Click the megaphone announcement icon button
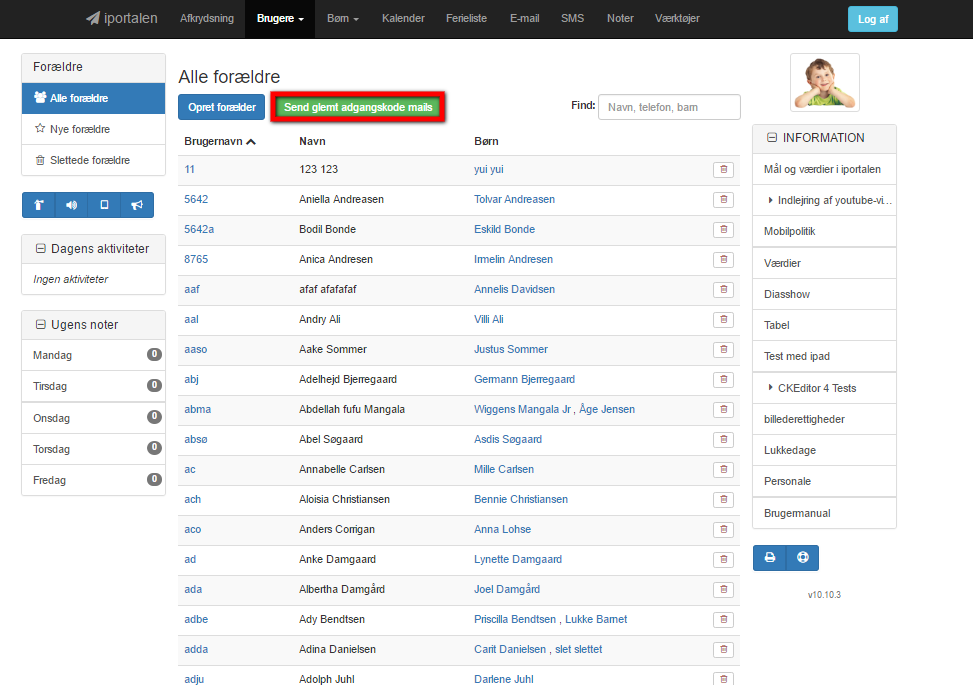Viewport: 973px width, 685px height. pyautogui.click(x=137, y=205)
